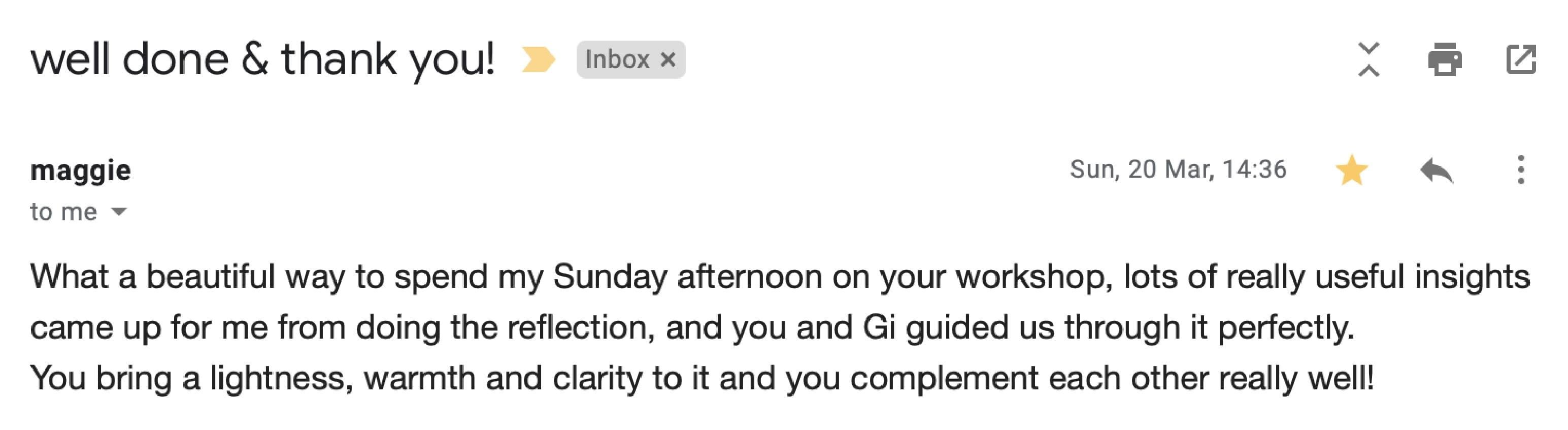
Task: Click the subject 'well done & thank you!'
Action: [x=262, y=60]
